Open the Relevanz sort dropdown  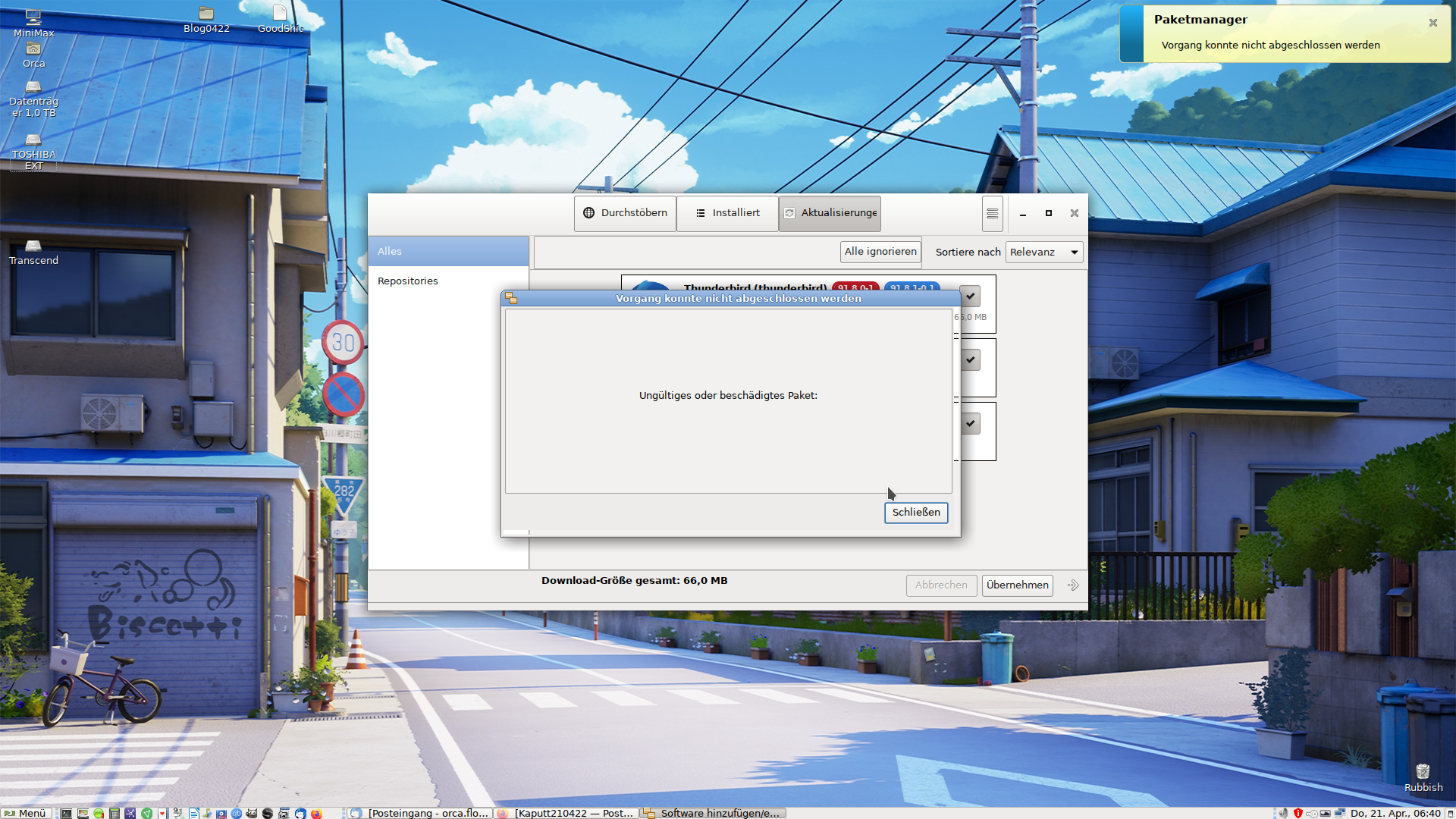pos(1043,252)
